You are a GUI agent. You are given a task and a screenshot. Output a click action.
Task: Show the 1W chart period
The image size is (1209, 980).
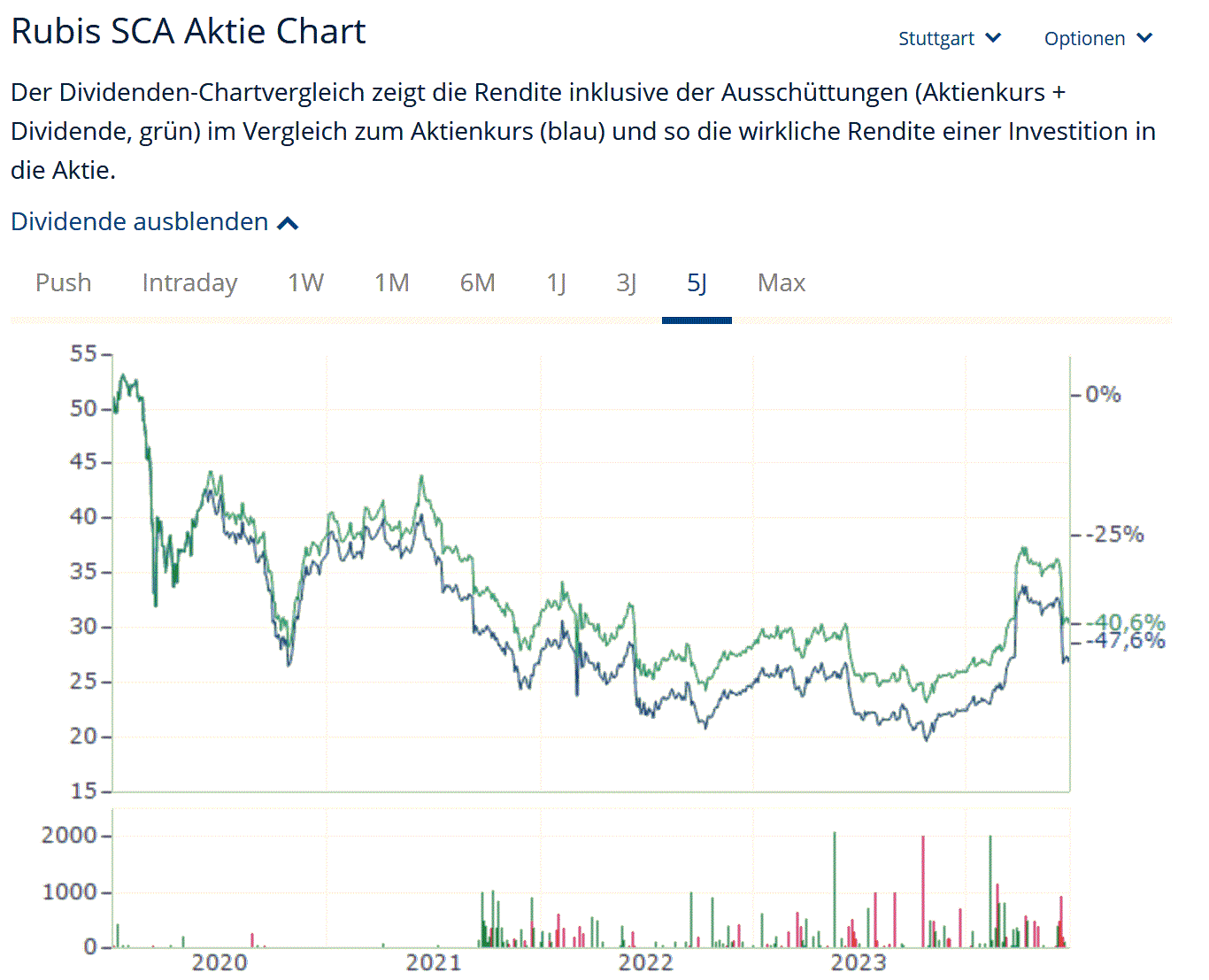point(305,283)
